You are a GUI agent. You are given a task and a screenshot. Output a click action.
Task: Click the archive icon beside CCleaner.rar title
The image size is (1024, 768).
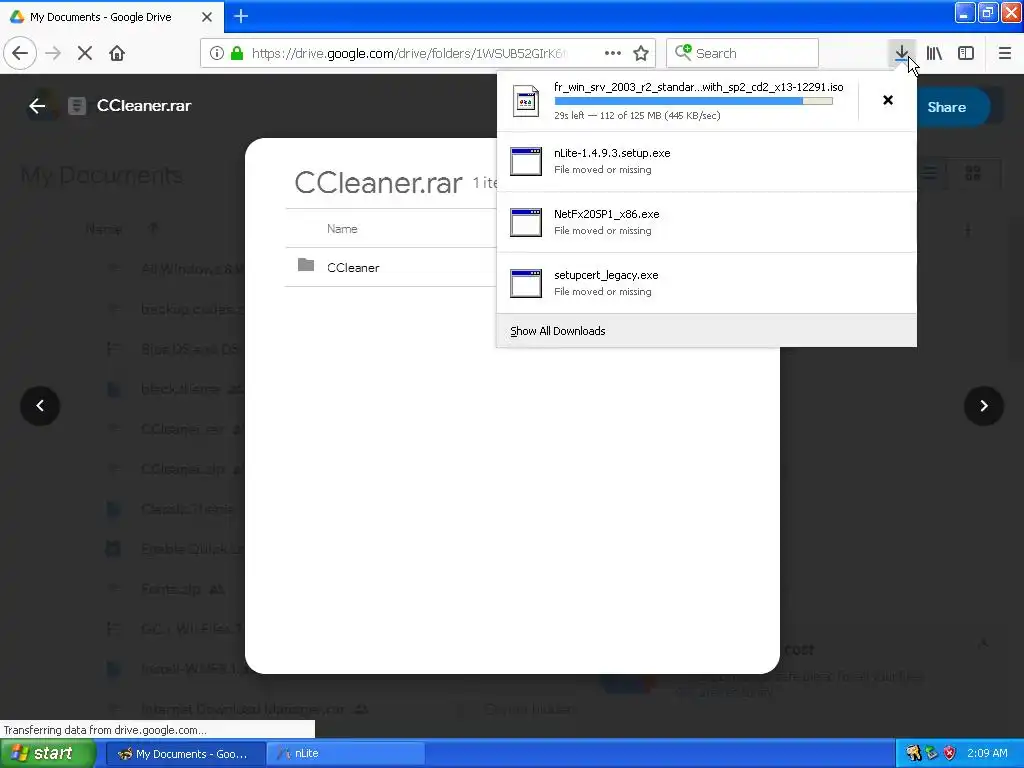point(77,106)
